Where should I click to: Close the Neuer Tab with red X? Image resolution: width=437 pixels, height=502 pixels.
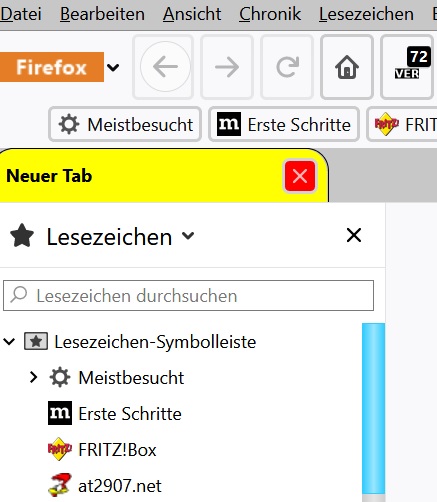pyautogui.click(x=300, y=176)
